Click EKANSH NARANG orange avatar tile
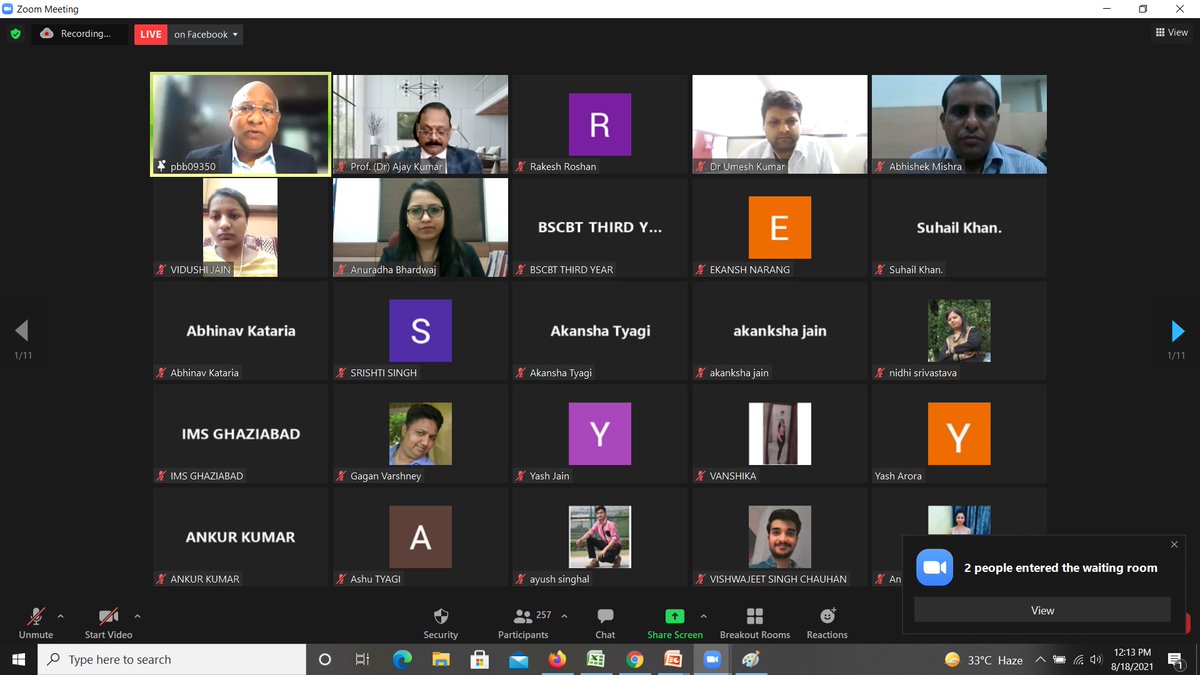This screenshot has height=675, width=1200. [x=779, y=227]
